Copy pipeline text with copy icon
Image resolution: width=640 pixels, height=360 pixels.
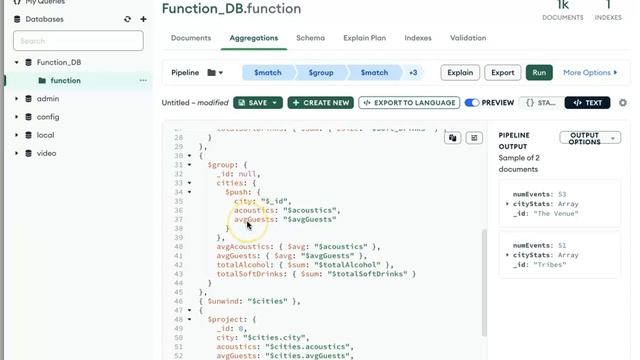click(453, 138)
